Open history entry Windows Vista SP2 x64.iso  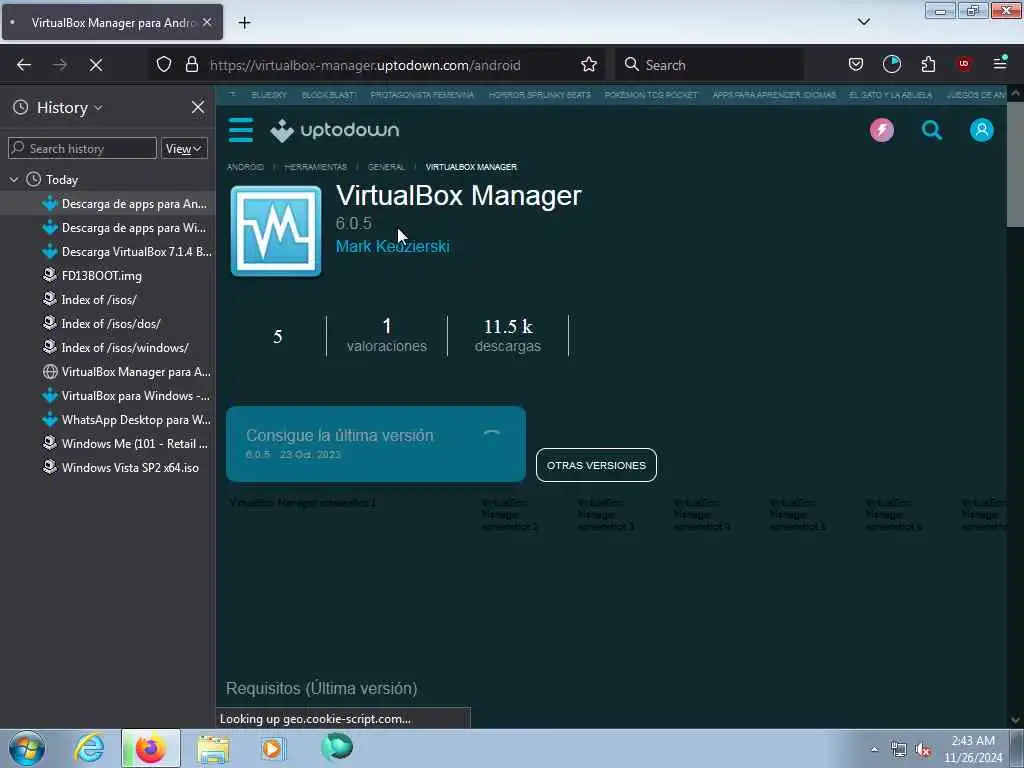click(108, 468)
